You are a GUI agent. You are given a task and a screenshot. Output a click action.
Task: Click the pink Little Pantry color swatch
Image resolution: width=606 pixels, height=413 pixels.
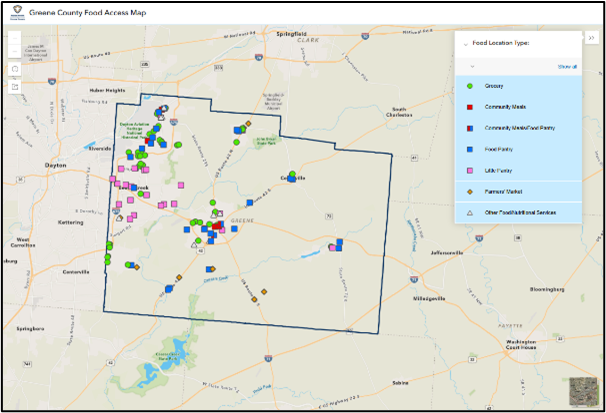coord(469,171)
